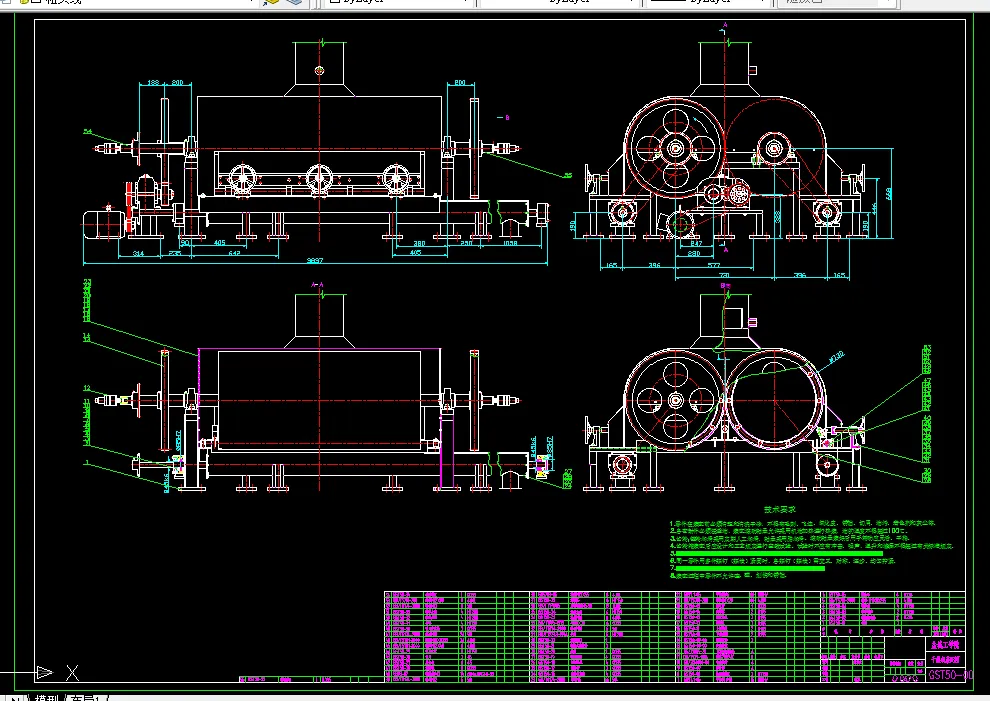Switch to the 布局1 layout tab
990x701 pixels.
87,698
